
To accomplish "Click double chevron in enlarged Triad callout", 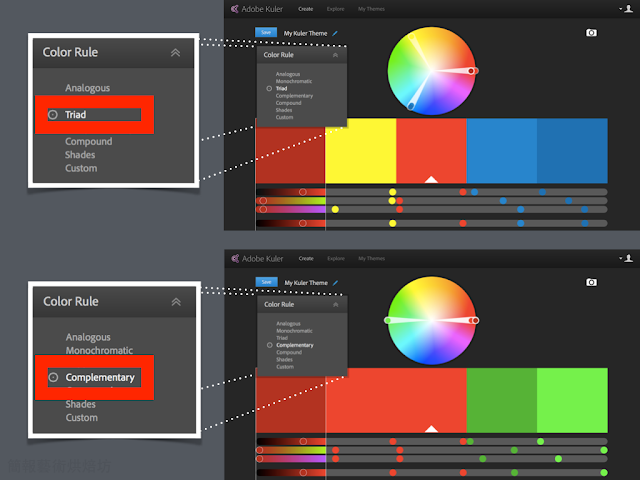I will pyautogui.click(x=176, y=53).
